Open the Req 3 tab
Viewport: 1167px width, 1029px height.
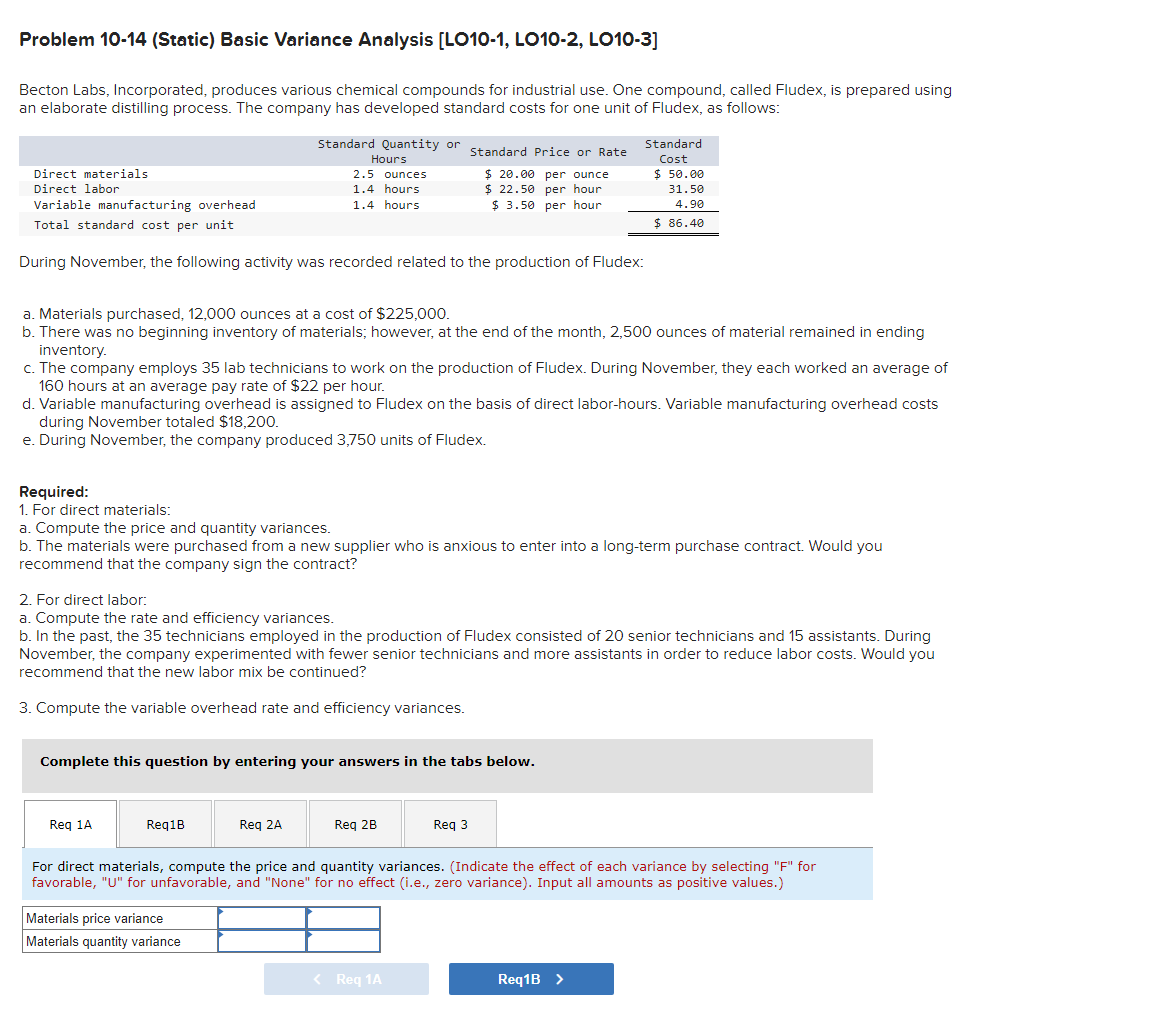(450, 823)
